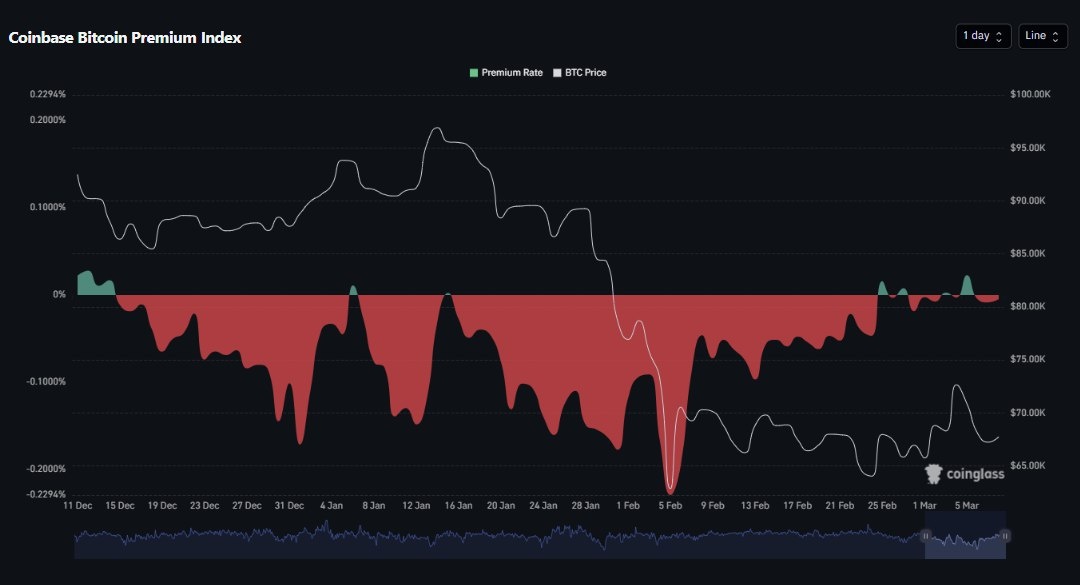Click the 27 Dec date label
This screenshot has height=585, width=1080.
coord(247,506)
